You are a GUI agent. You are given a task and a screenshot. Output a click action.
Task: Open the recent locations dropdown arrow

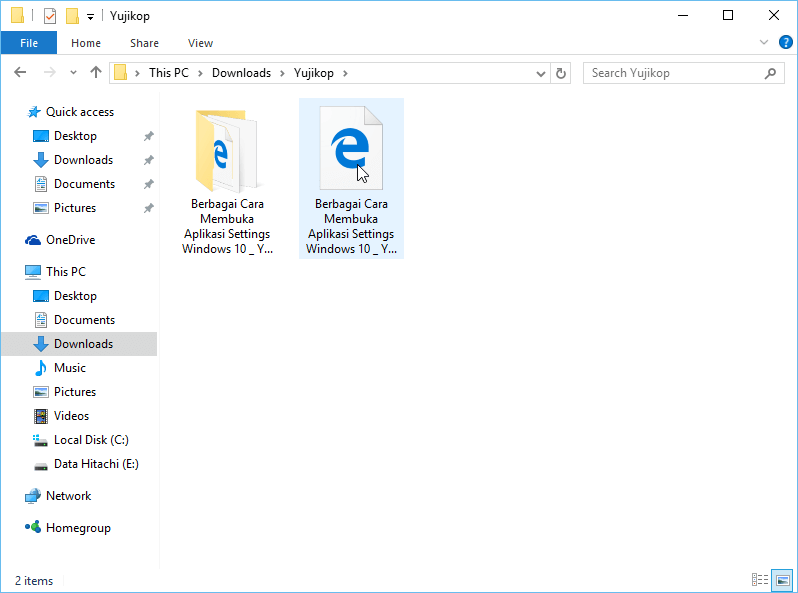click(x=73, y=73)
